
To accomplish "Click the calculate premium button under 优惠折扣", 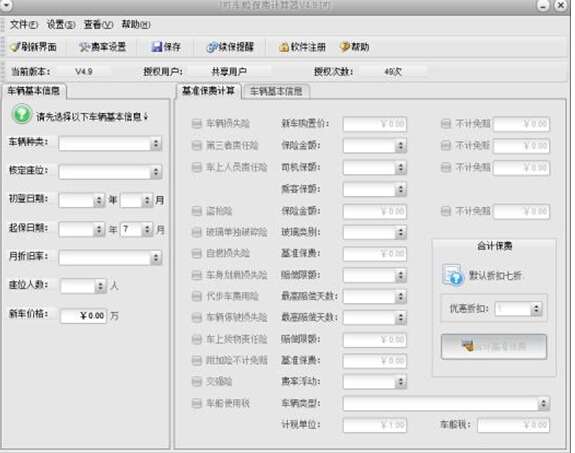I will [494, 347].
